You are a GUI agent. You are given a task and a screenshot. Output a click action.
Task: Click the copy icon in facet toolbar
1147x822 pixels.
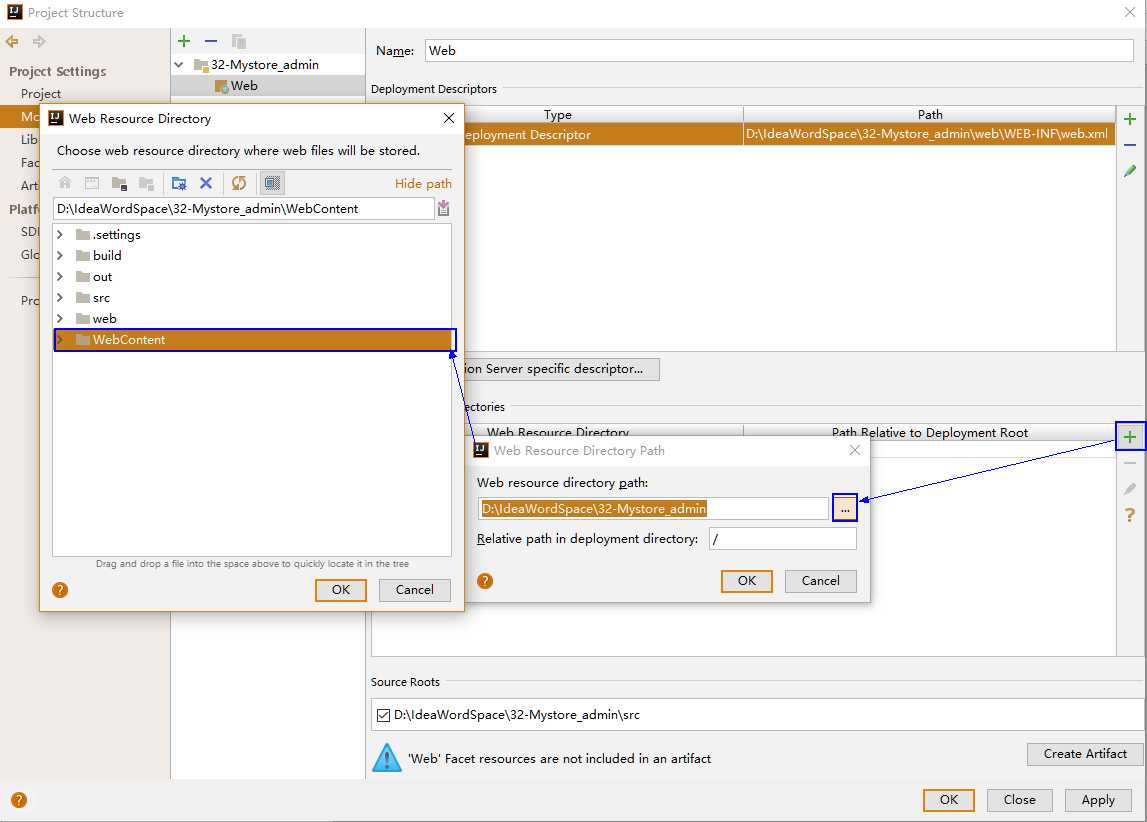pos(238,41)
